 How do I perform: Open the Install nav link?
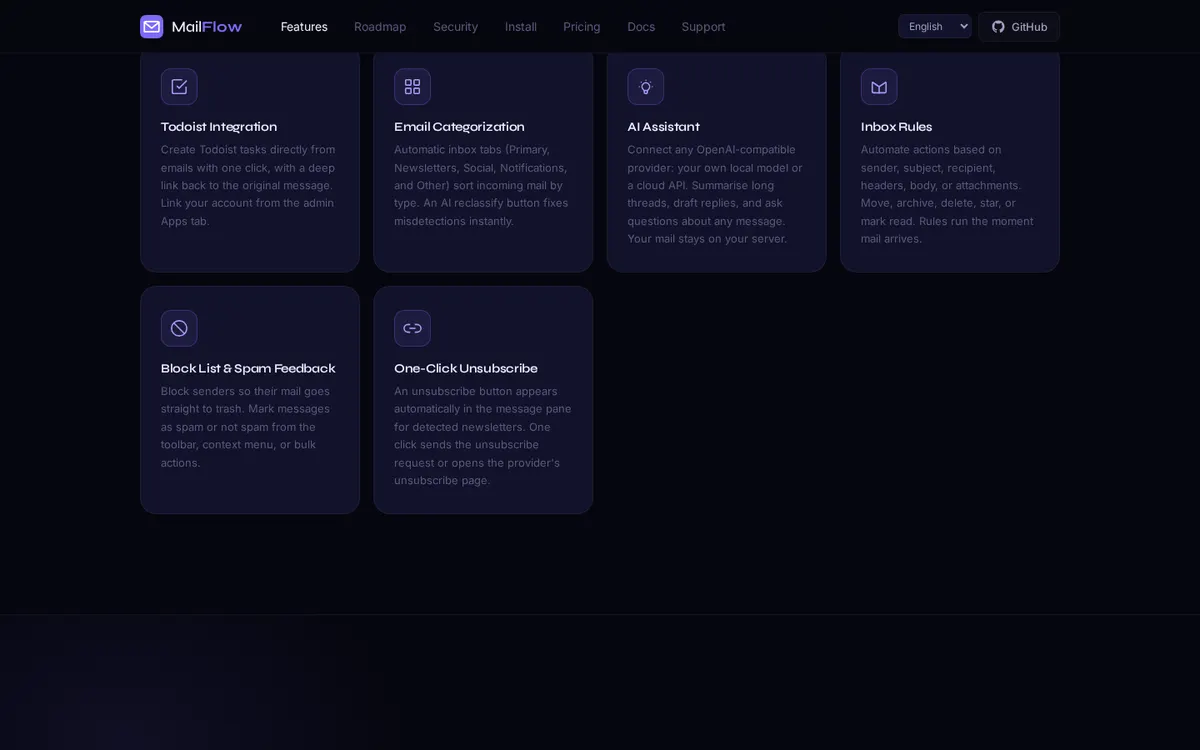coord(520,27)
